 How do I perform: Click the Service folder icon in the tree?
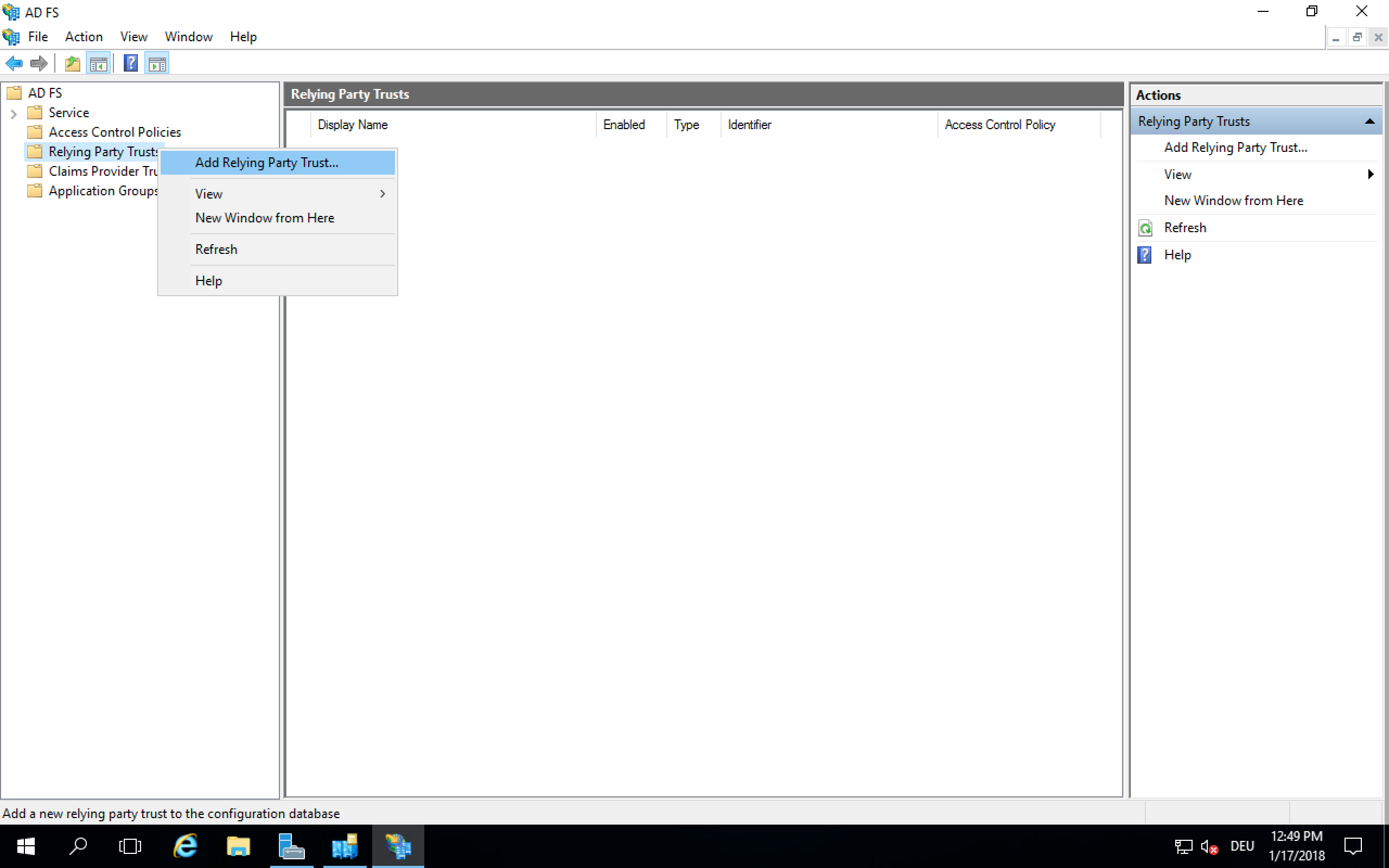pos(35,112)
